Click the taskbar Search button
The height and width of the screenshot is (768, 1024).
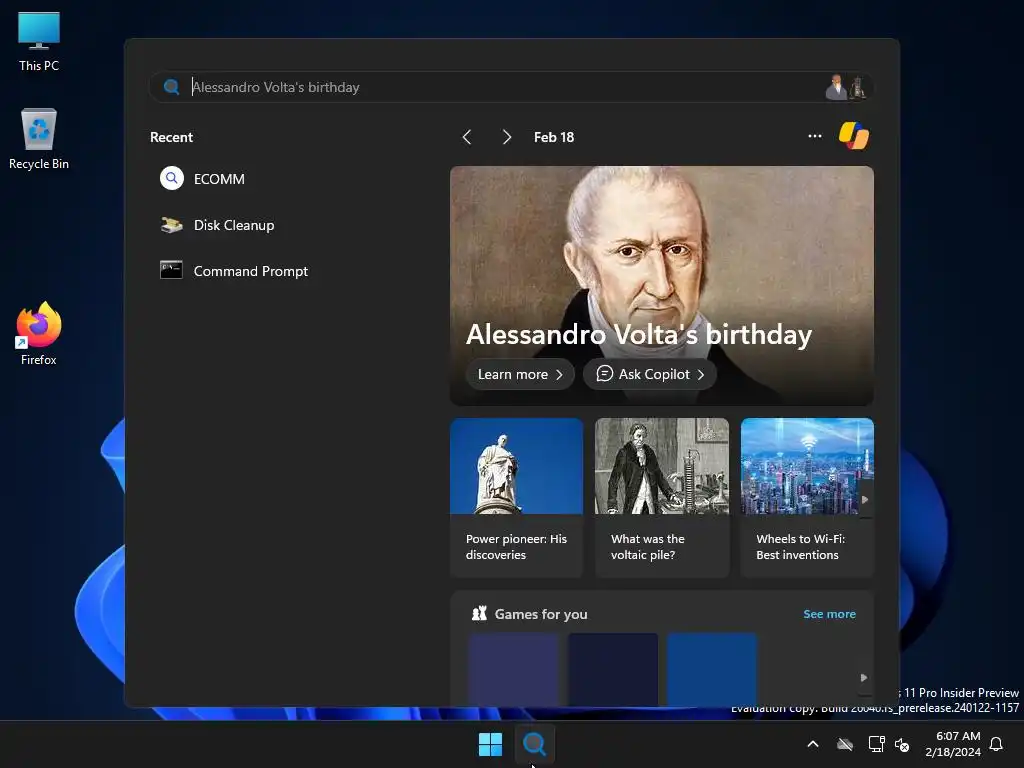click(x=534, y=744)
